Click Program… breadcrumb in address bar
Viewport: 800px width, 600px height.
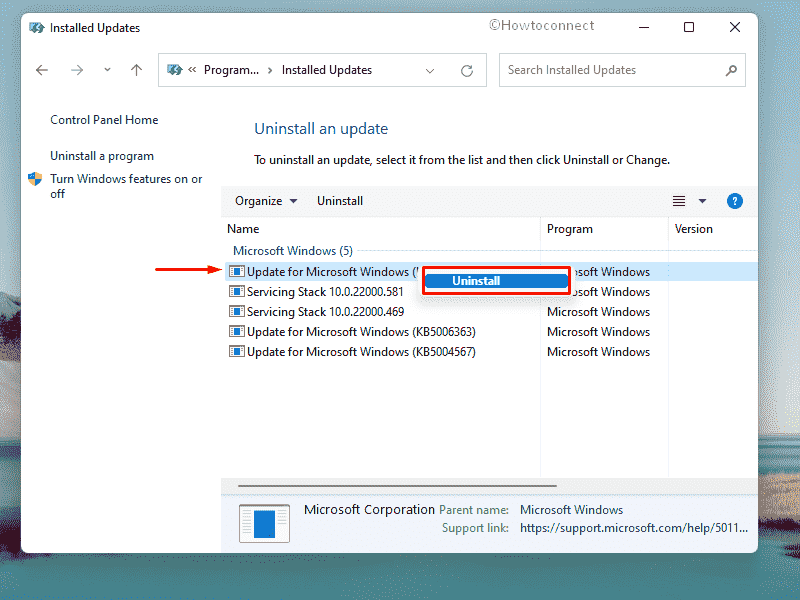click(x=231, y=70)
